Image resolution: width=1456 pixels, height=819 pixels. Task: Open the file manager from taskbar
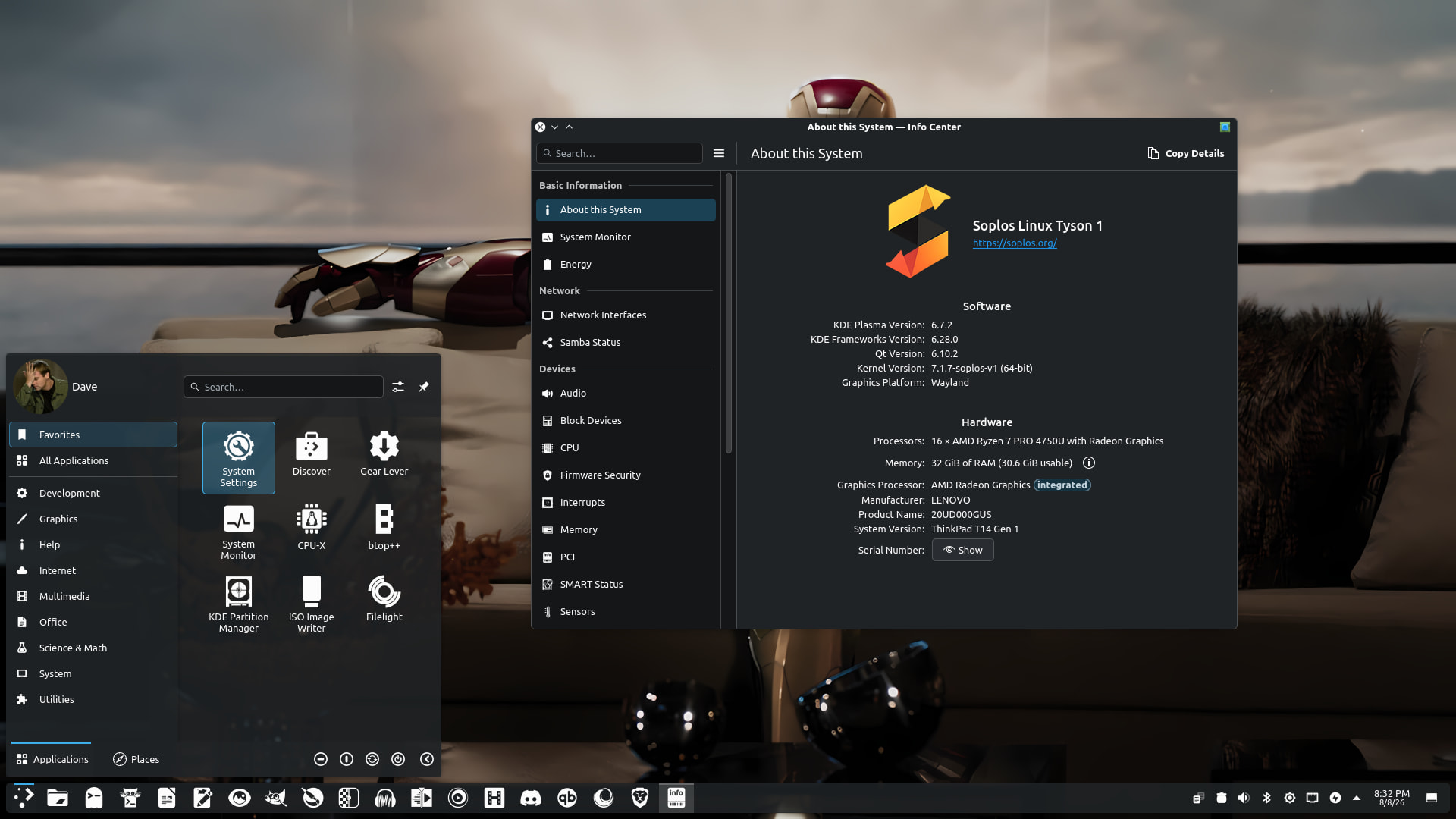[x=58, y=798]
